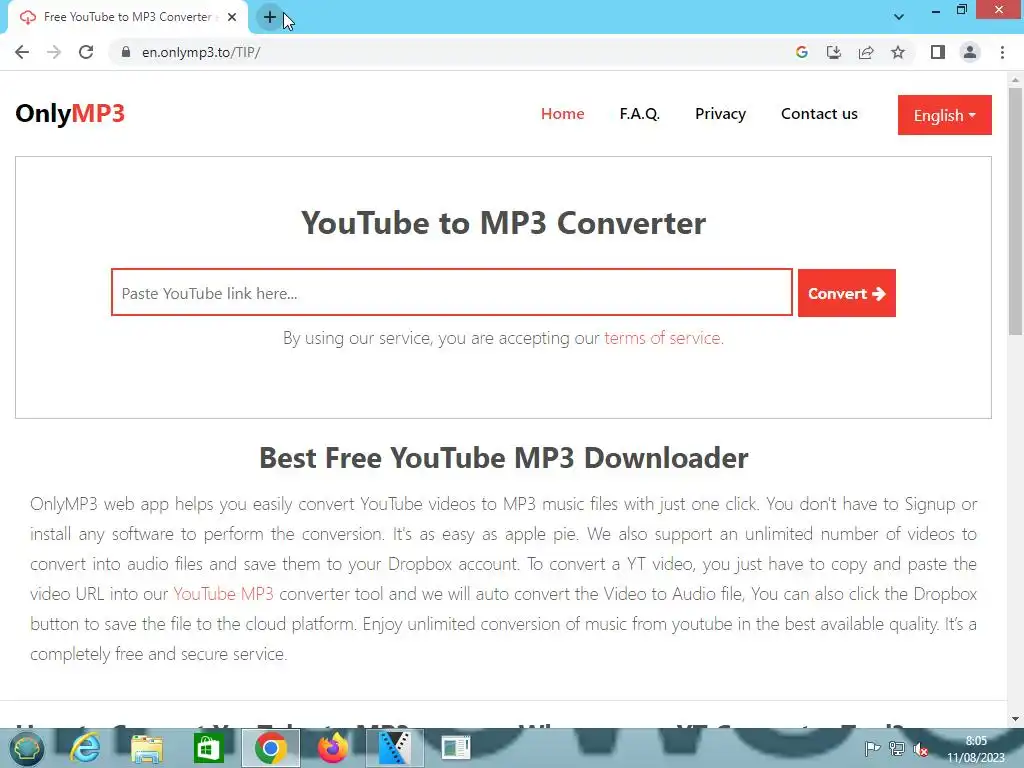Click the page scrollbar up arrow

[x=1015, y=80]
